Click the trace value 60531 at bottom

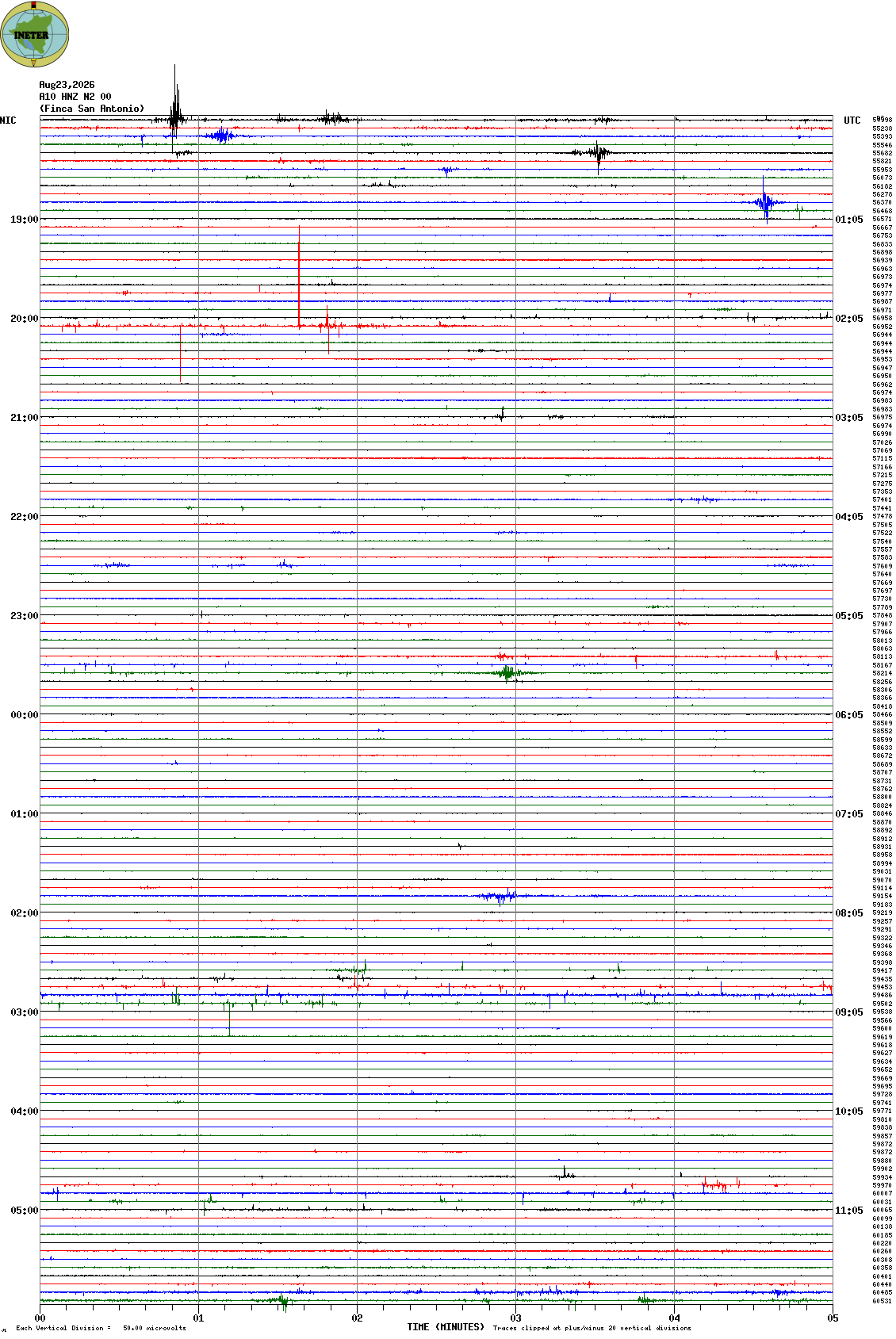[883, 1301]
